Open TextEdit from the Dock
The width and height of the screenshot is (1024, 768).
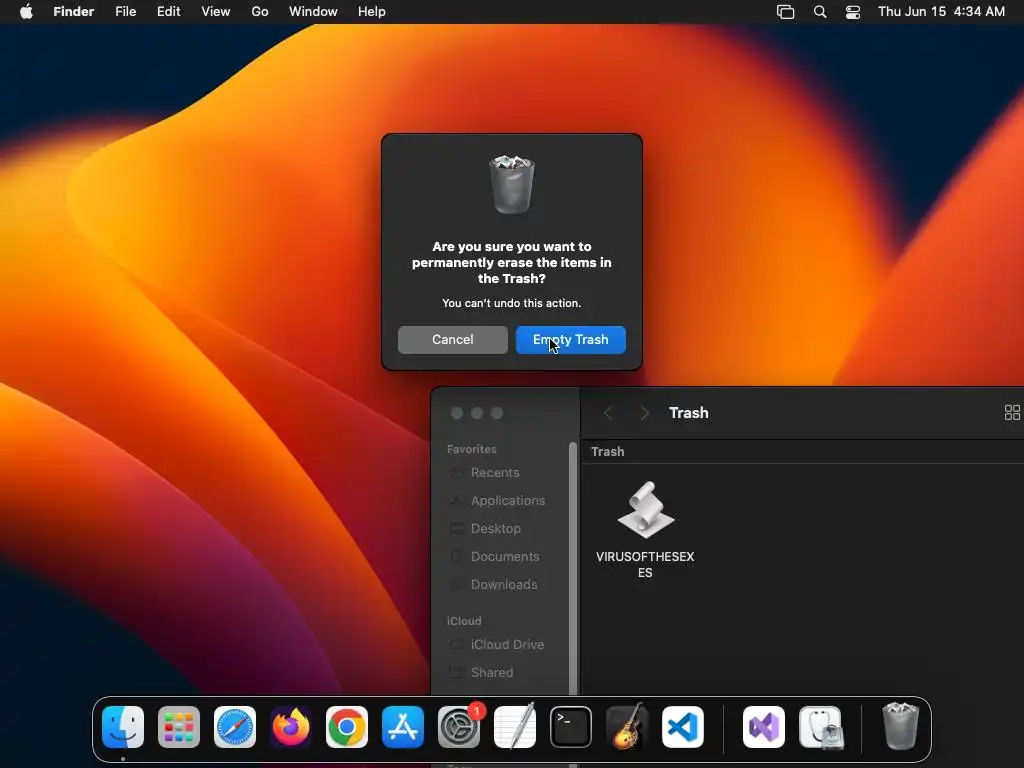click(x=515, y=727)
